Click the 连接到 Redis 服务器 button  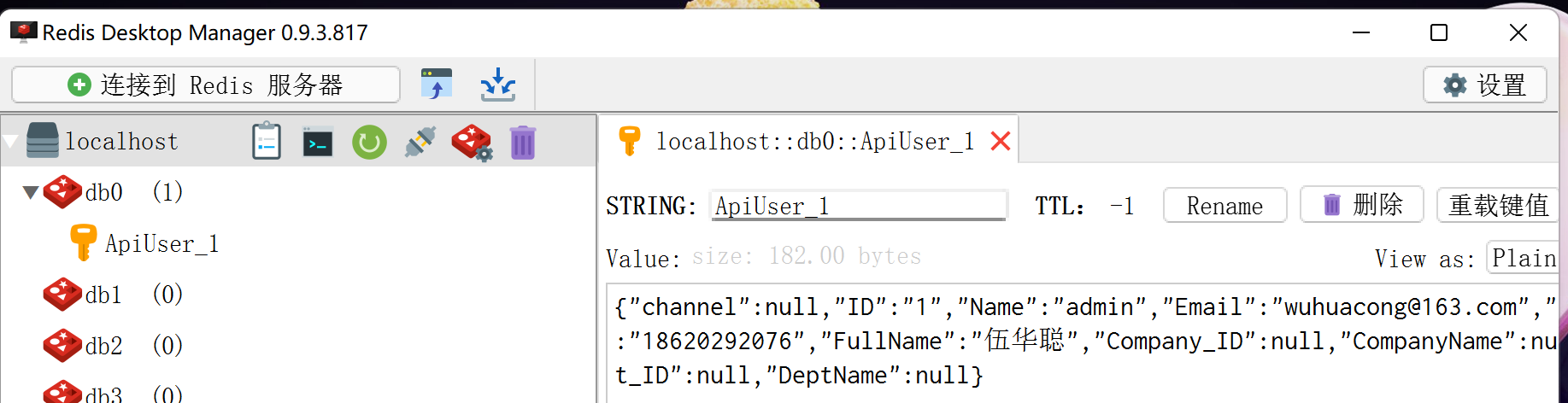pyautogui.click(x=206, y=85)
